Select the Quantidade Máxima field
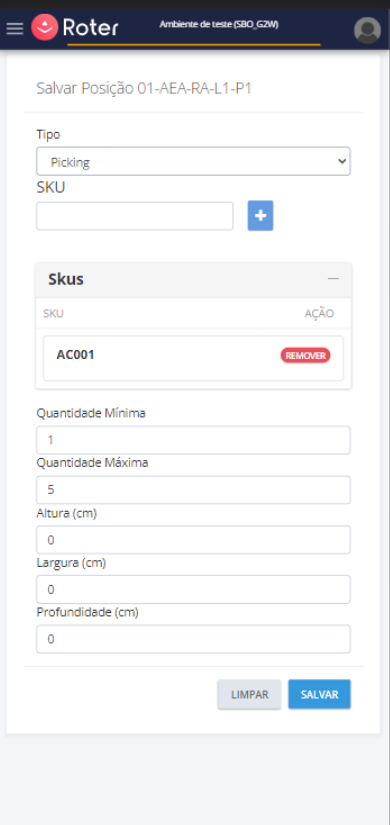Screen dimensions: 390x825 193,490
